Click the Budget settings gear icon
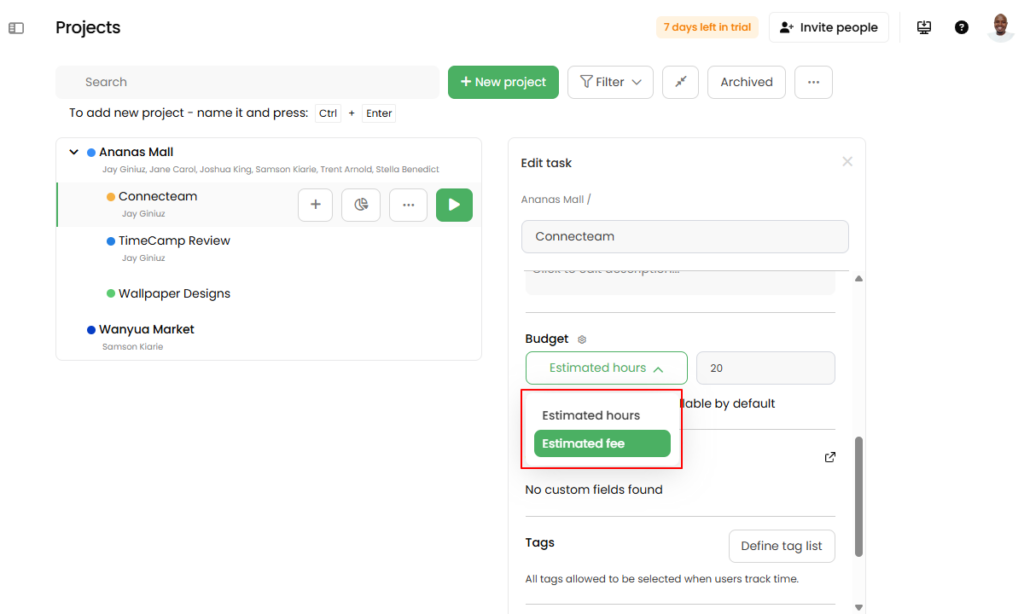This screenshot has height=614, width=1024. pos(582,339)
